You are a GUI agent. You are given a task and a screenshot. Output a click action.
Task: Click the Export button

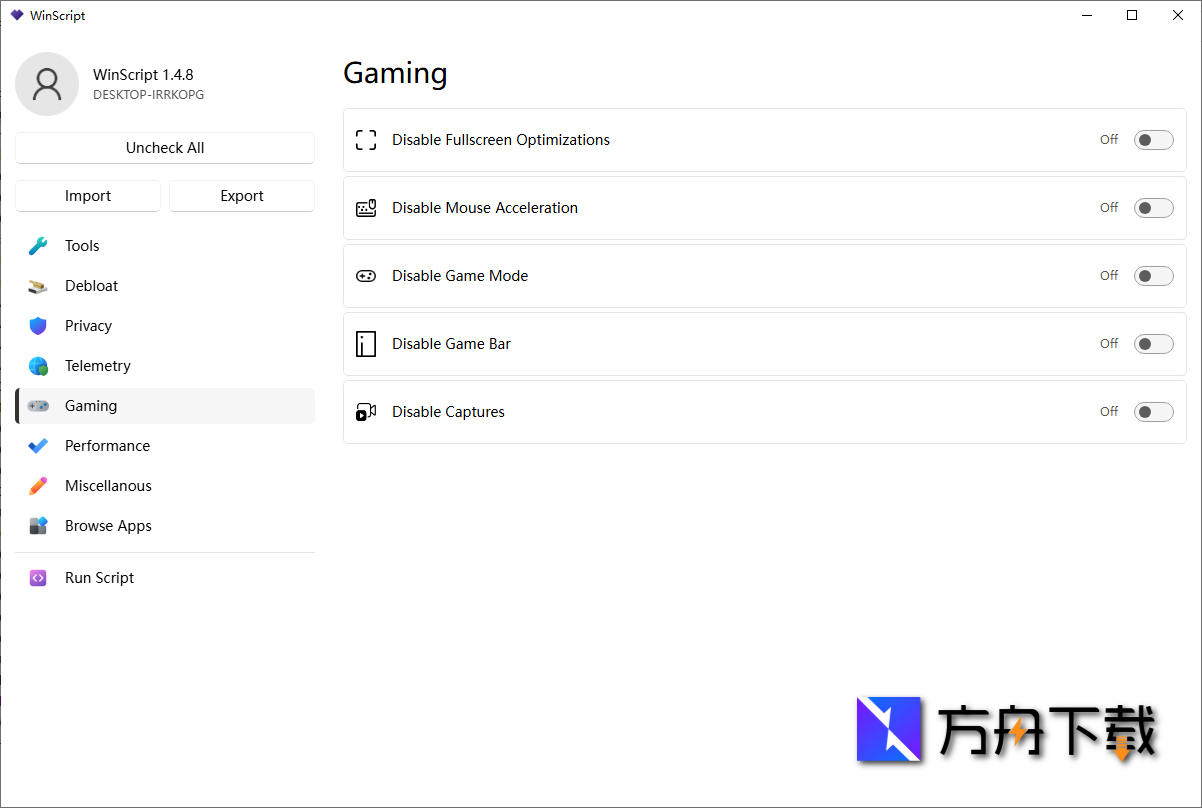pos(242,196)
